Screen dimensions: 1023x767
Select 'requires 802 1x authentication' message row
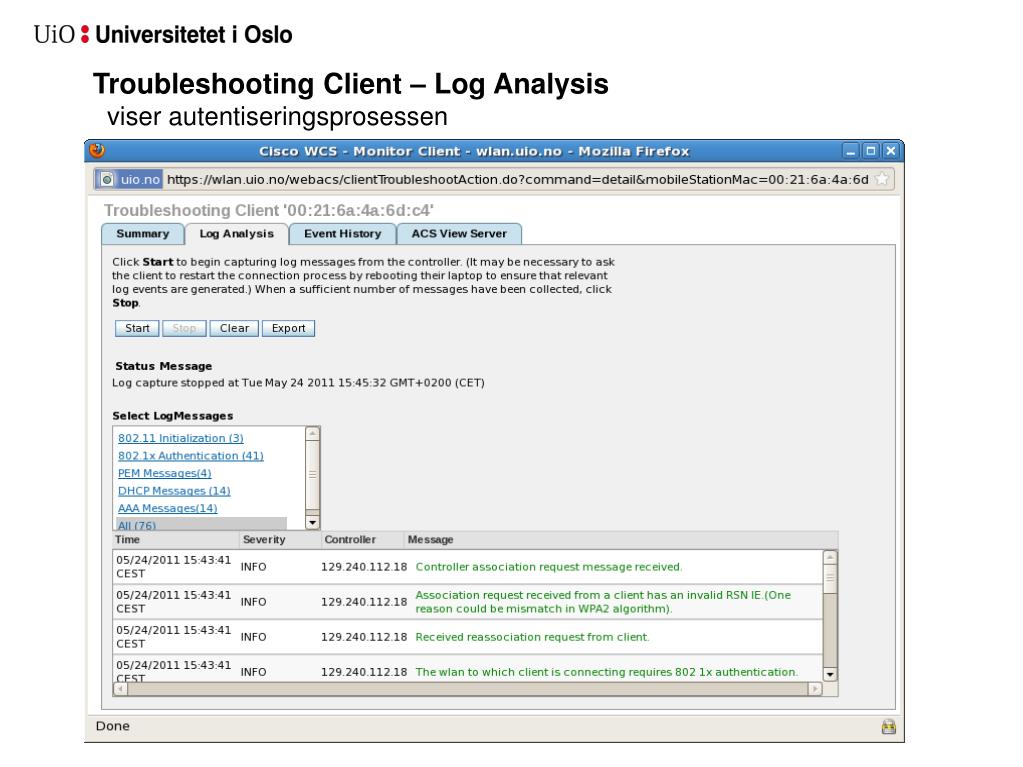tap(467, 669)
